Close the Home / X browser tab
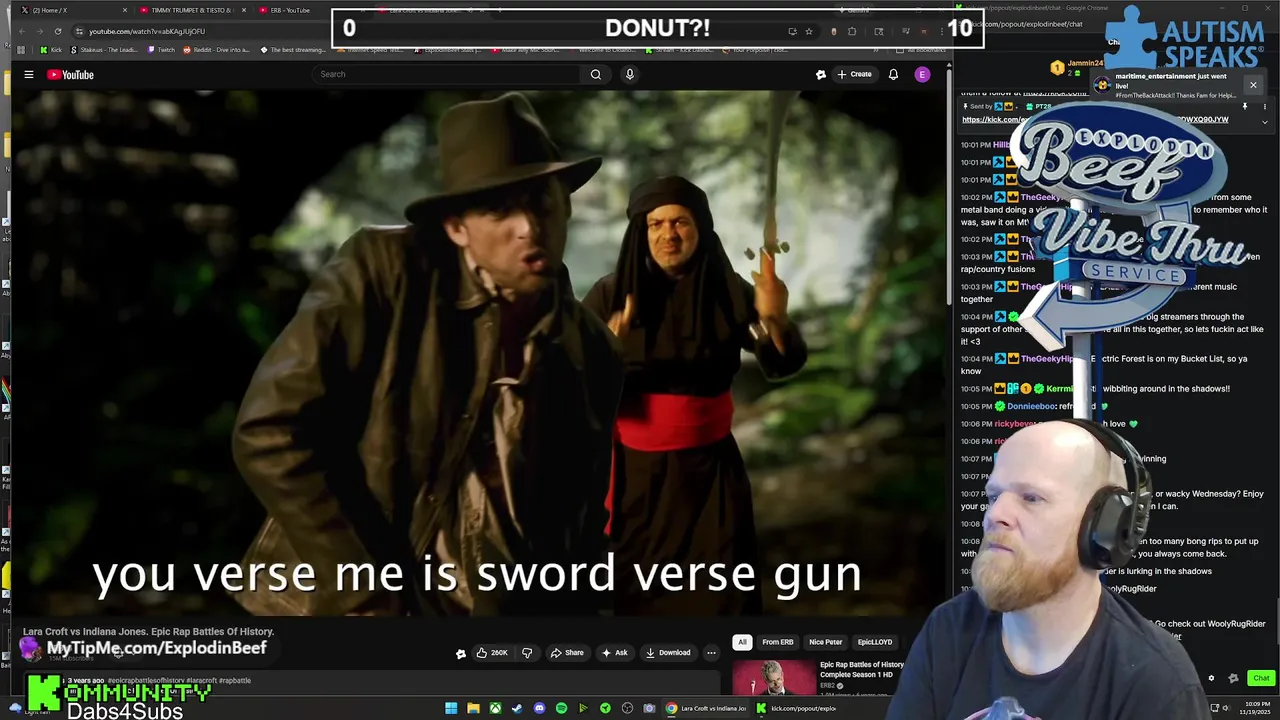Viewport: 1280px width, 720px height. tap(124, 10)
